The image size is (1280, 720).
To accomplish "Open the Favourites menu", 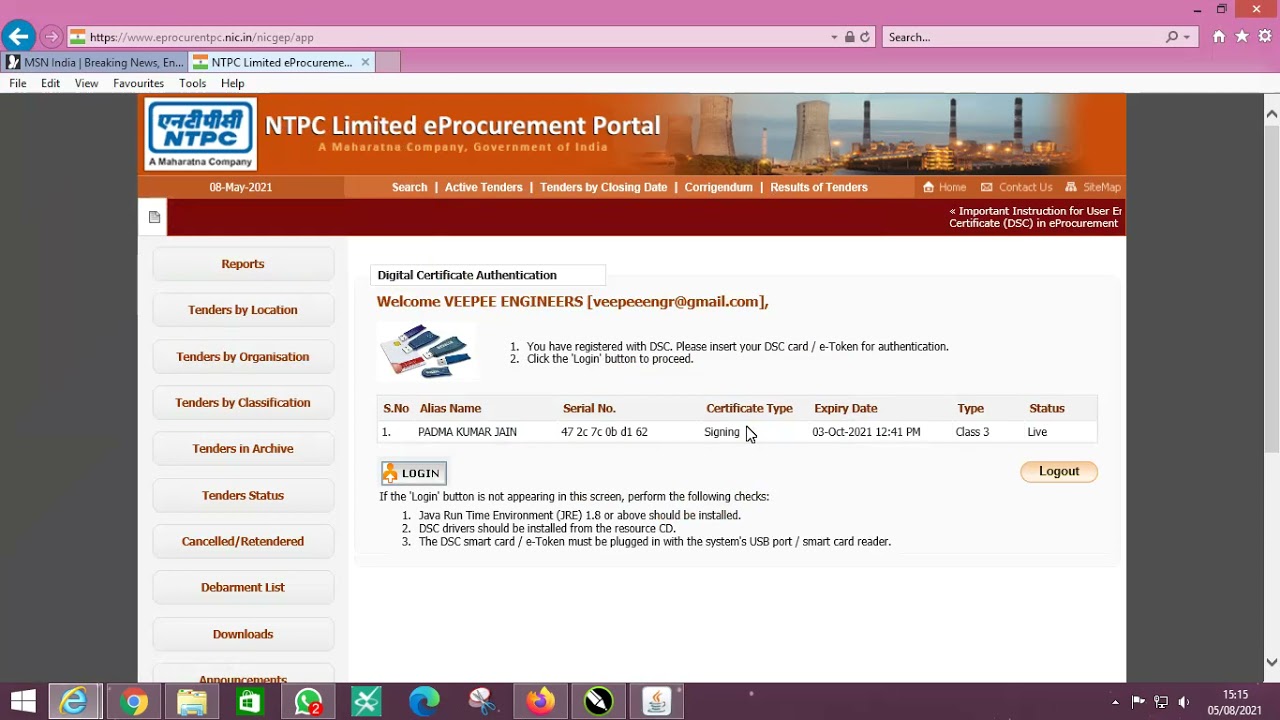I will (x=138, y=83).
